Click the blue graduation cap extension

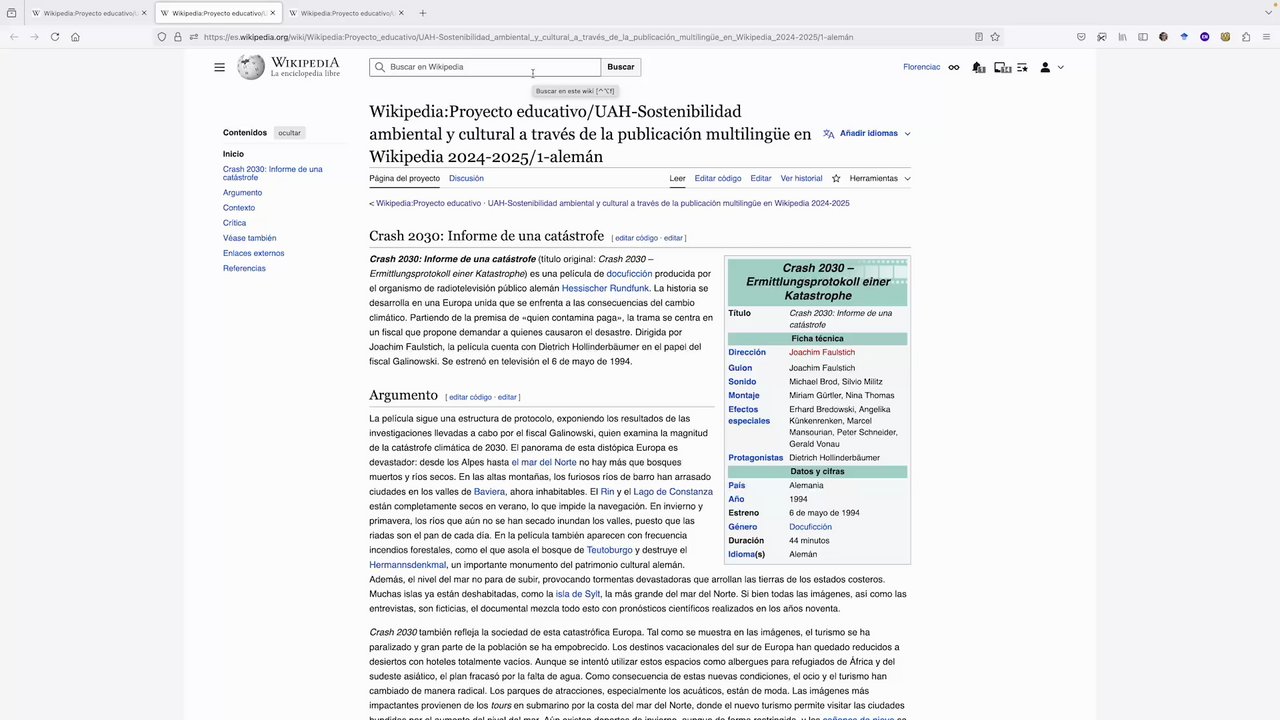pos(1184,37)
